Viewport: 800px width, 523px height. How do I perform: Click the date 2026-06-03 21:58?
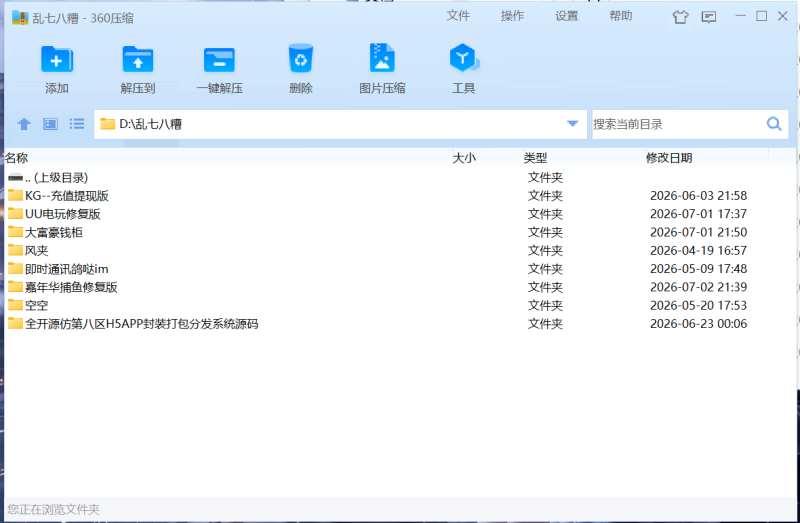[x=698, y=195]
